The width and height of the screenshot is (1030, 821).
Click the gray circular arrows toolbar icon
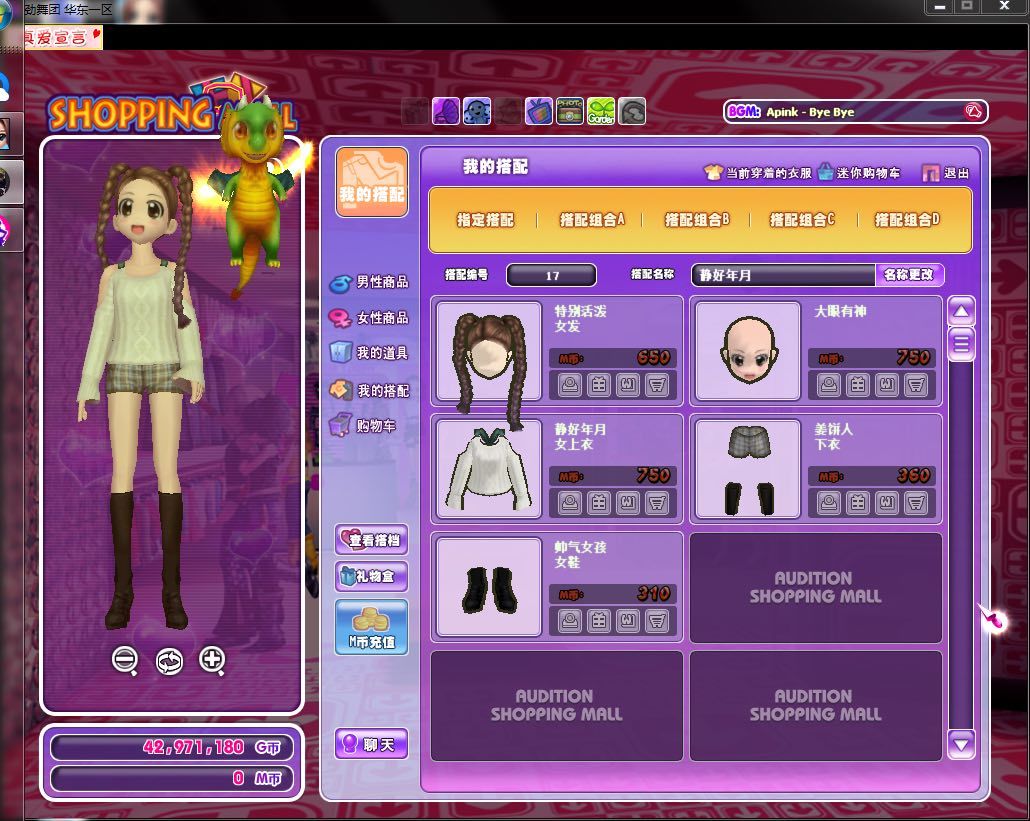632,111
